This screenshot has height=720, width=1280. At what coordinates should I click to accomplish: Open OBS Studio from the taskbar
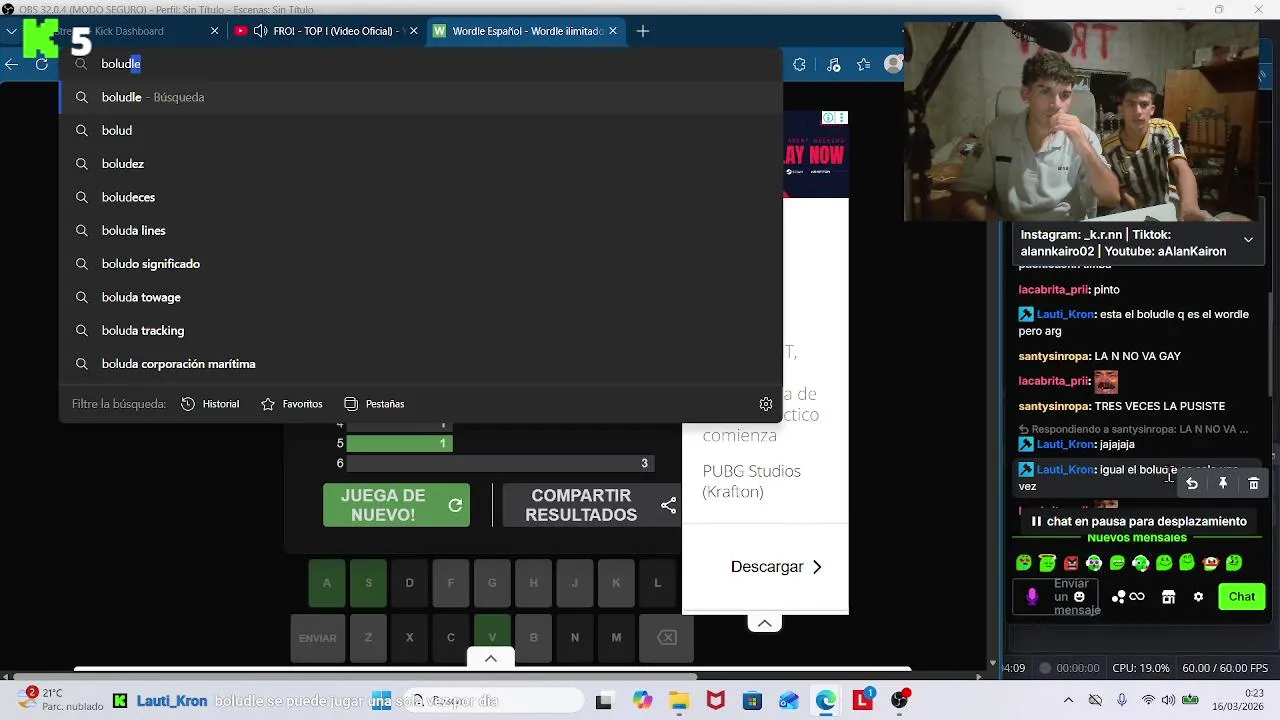point(900,701)
